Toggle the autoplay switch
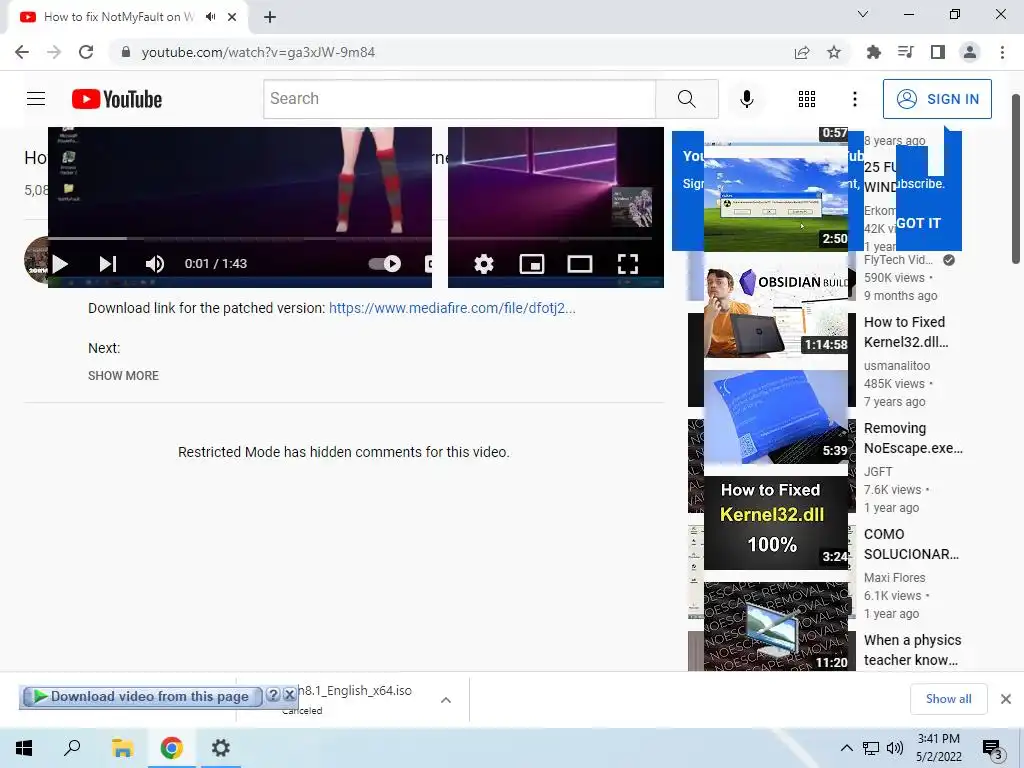 (385, 264)
